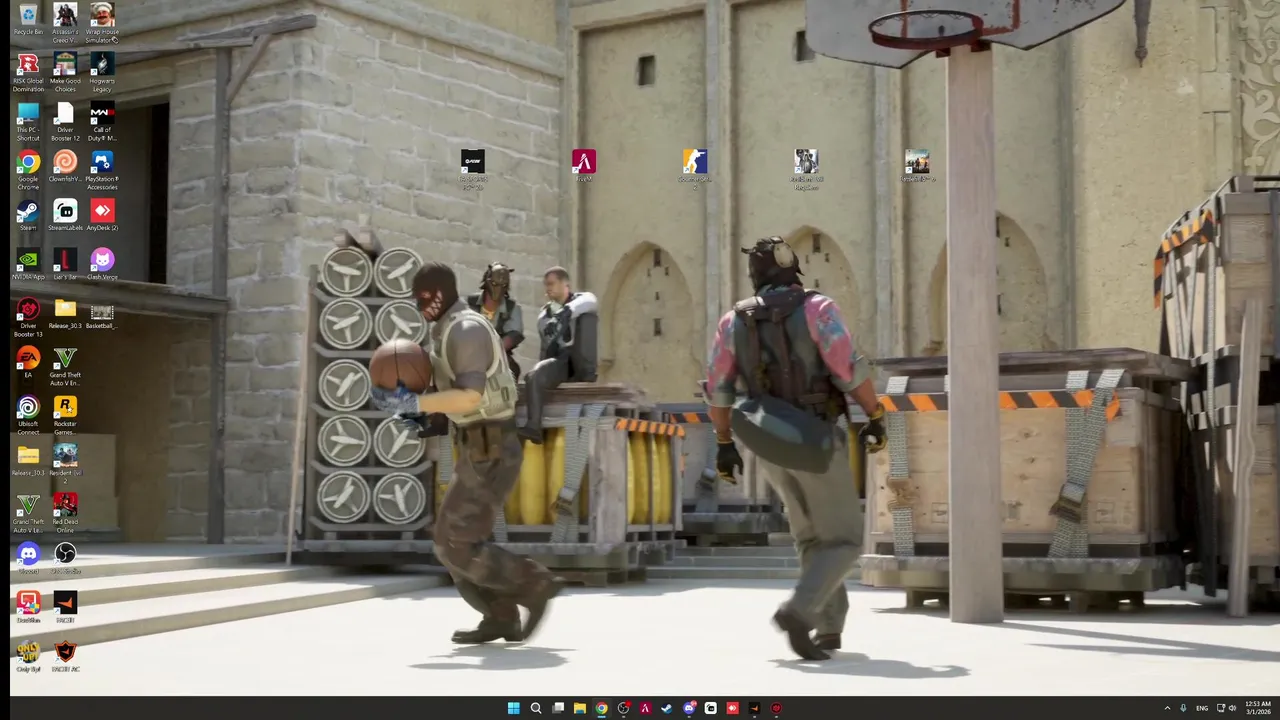Open Driver Booster from the taskbar
The width and height of the screenshot is (1280, 720).
776,708
